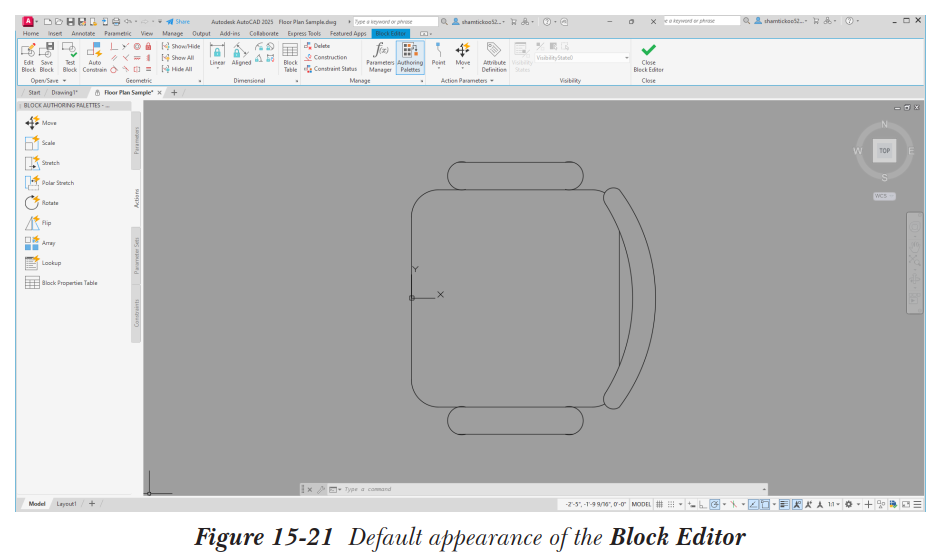Toggle snap mode in status bar
The image size is (937, 557).
pos(671,504)
